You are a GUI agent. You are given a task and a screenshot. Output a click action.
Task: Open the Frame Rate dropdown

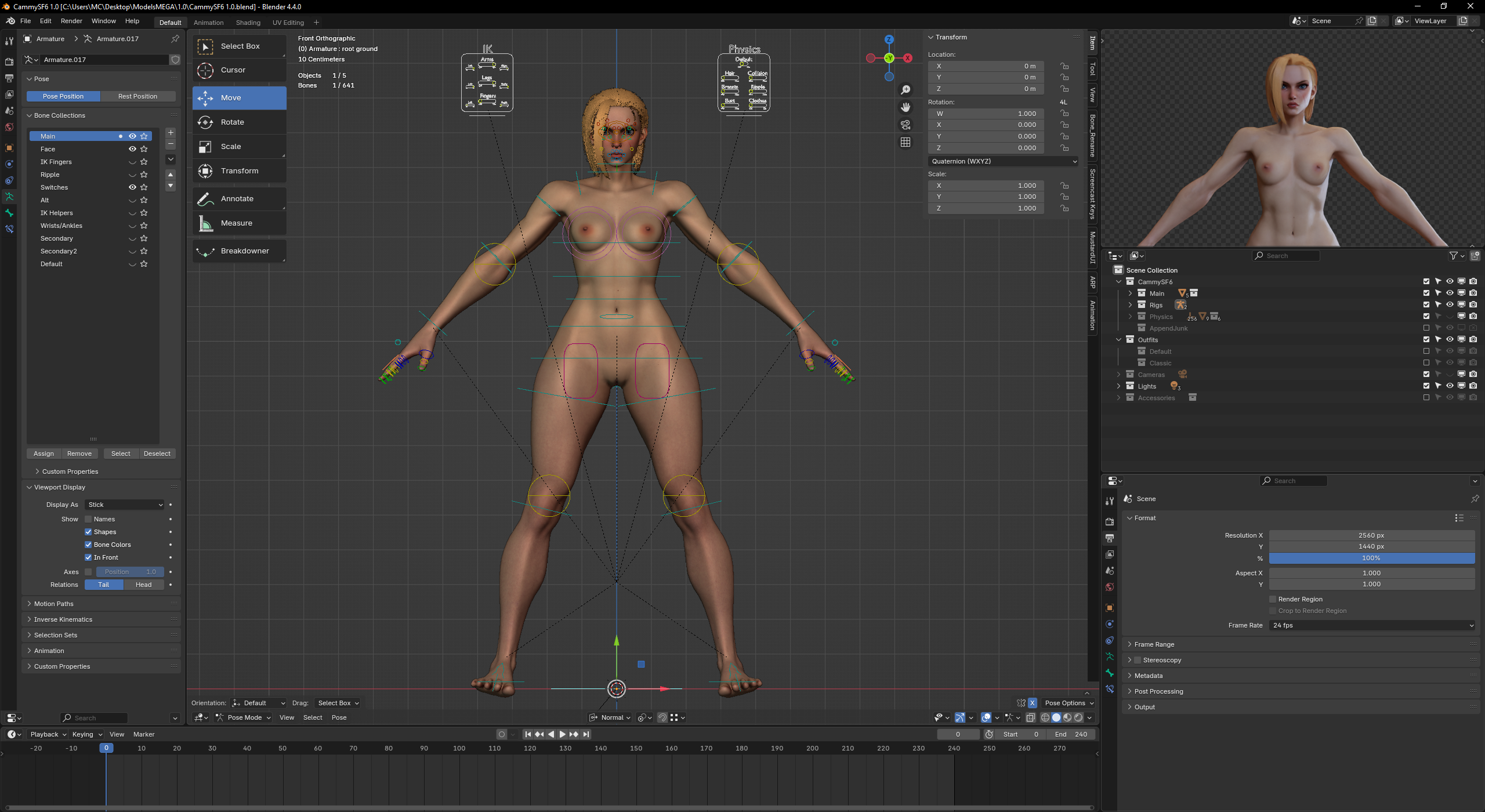(x=1372, y=625)
